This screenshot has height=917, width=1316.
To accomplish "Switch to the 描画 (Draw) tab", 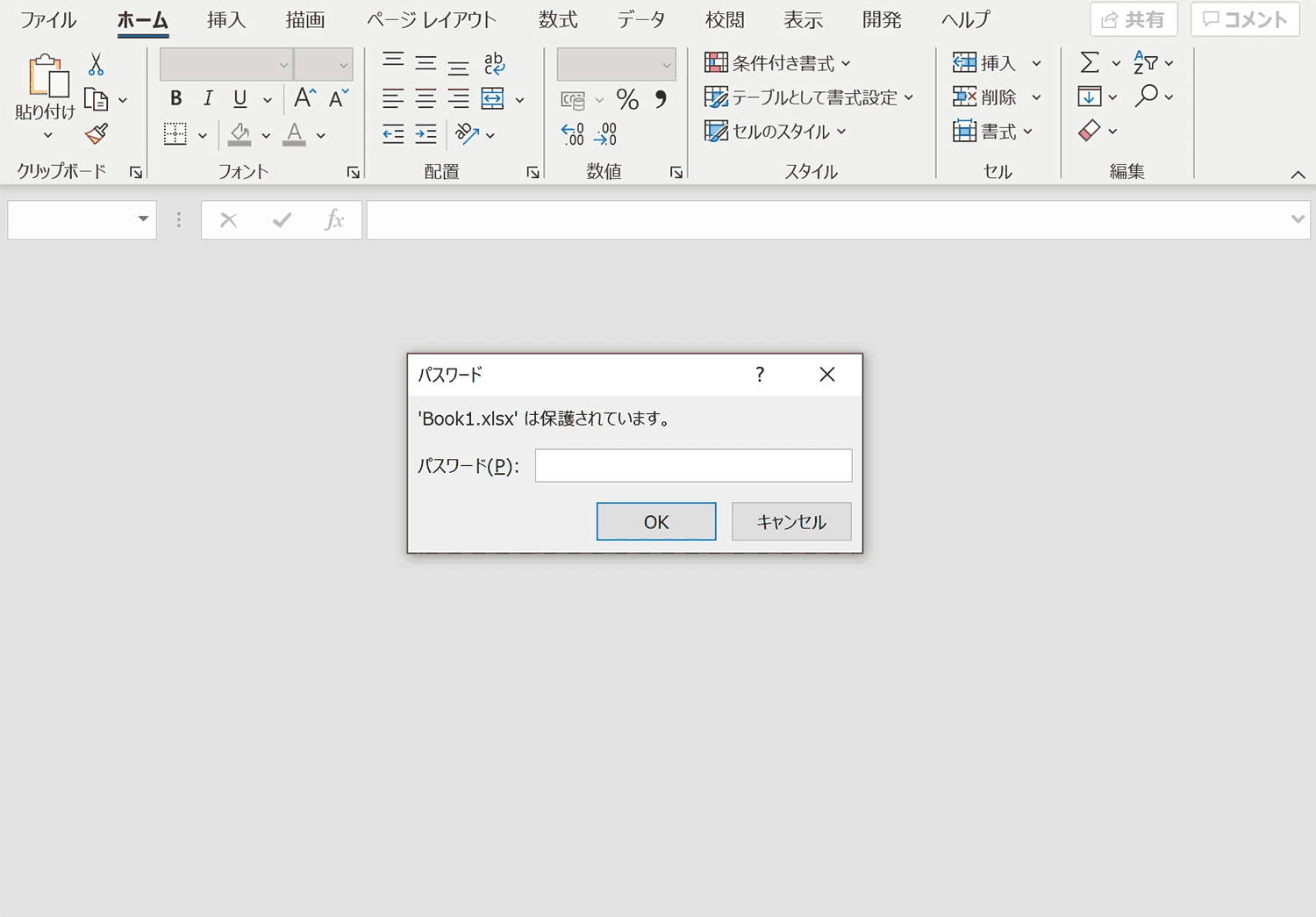I will [305, 20].
